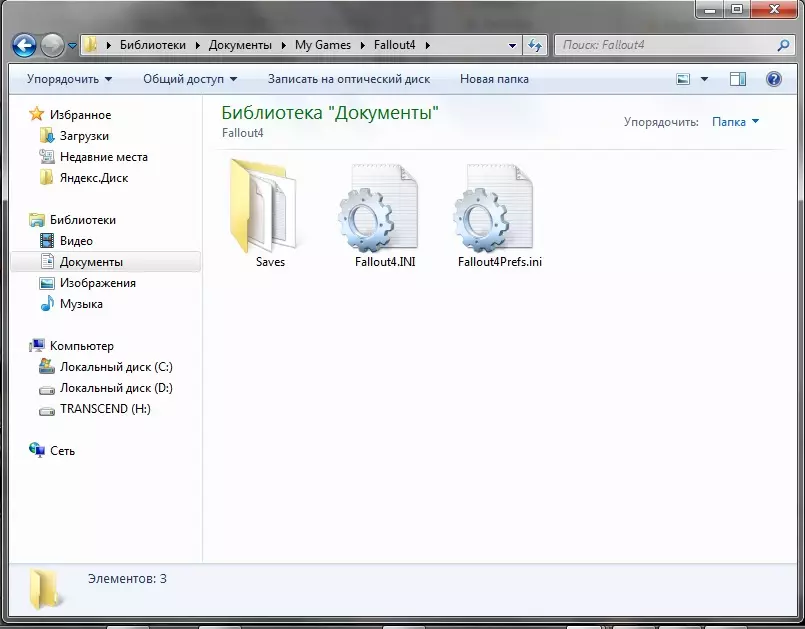Click Fallout4 in the address bar
805x629 pixels.
click(395, 45)
